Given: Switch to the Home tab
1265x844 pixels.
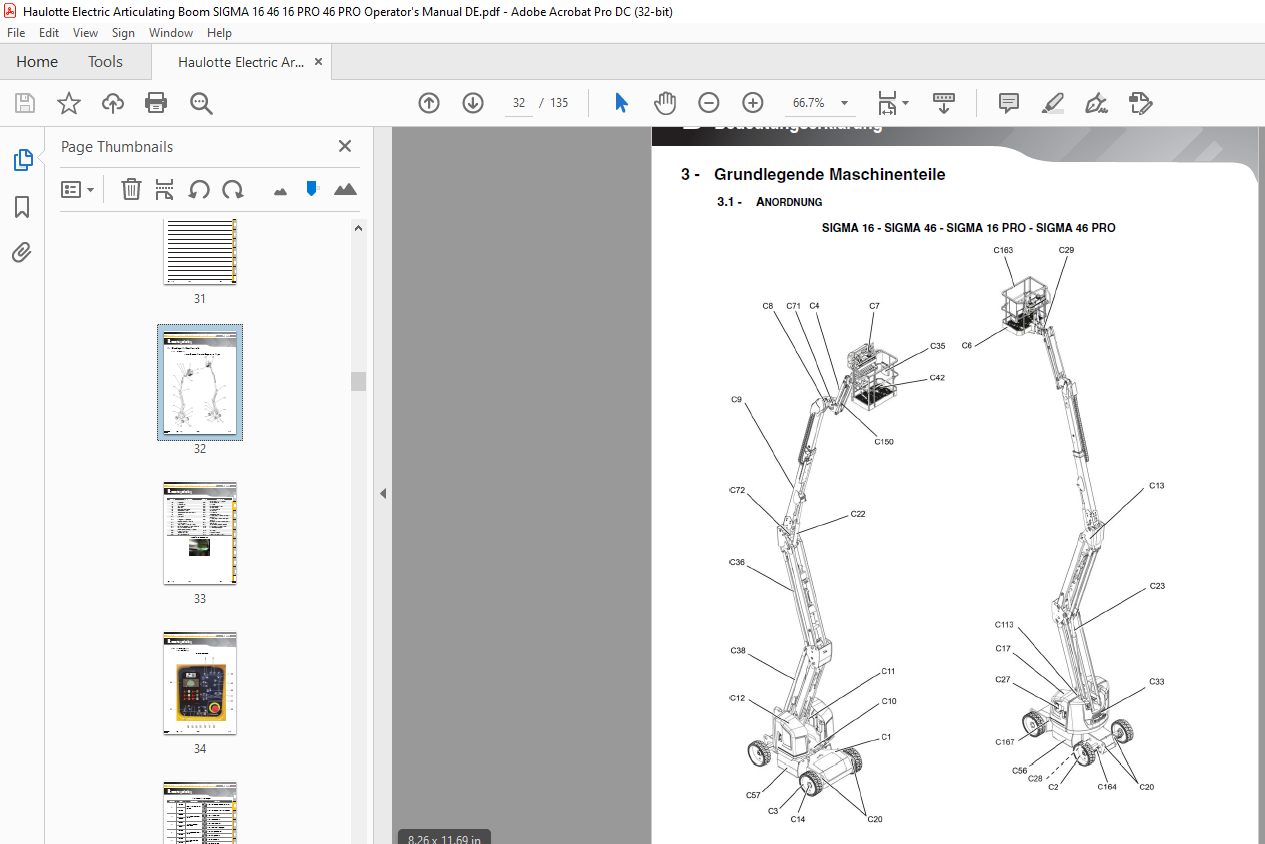Looking at the screenshot, I should tap(37, 62).
